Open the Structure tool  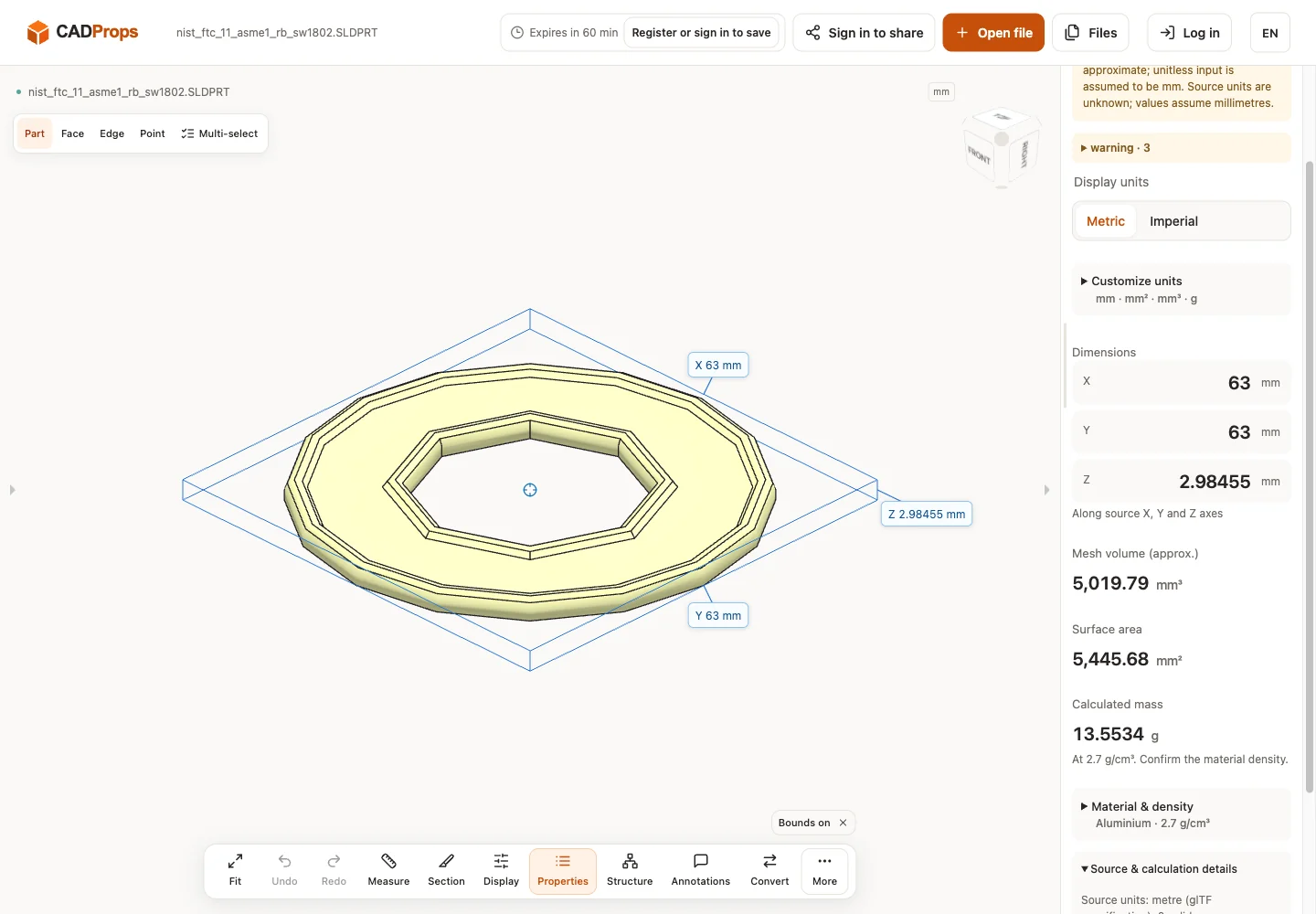click(x=630, y=869)
